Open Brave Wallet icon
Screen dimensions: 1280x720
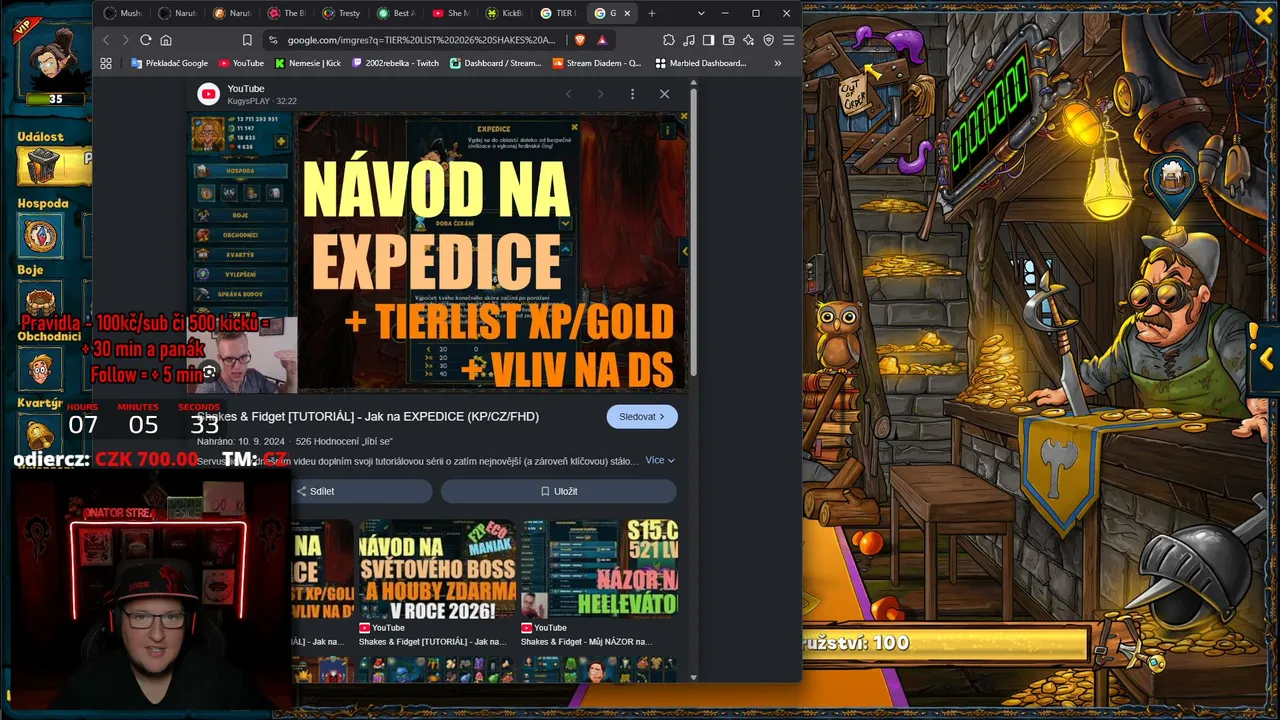pos(729,40)
